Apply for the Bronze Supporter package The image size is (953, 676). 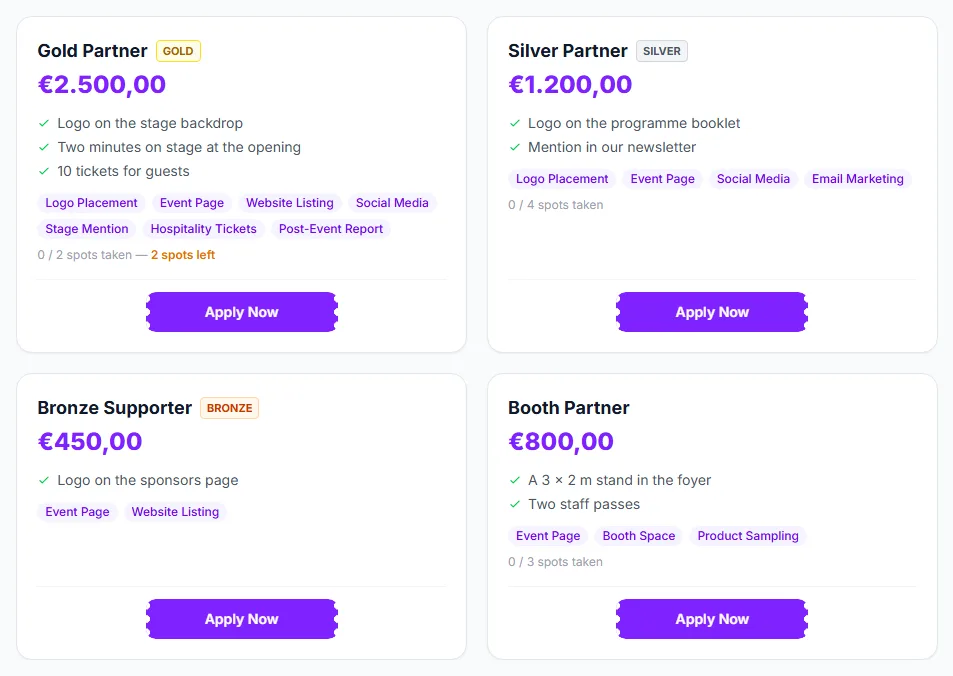(241, 619)
